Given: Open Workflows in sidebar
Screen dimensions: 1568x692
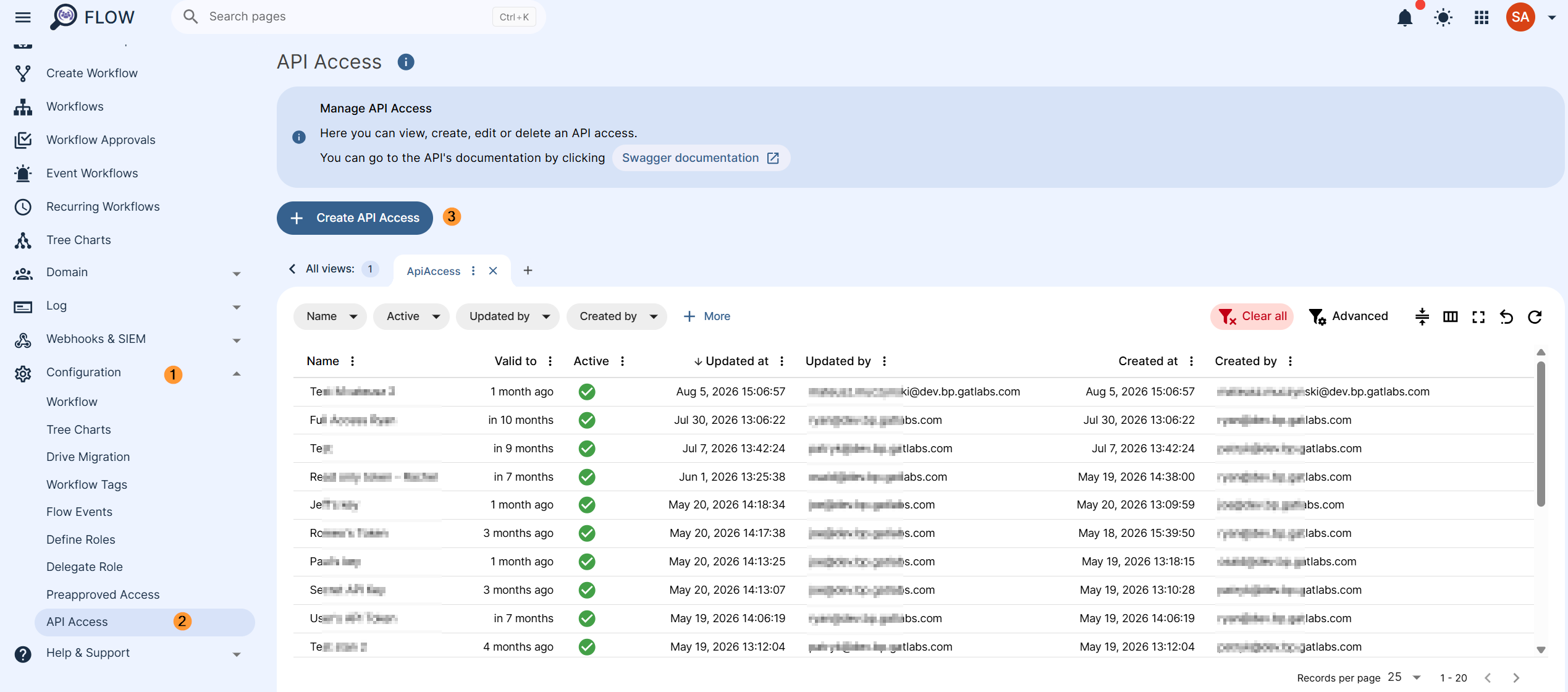Looking at the screenshot, I should click(75, 106).
